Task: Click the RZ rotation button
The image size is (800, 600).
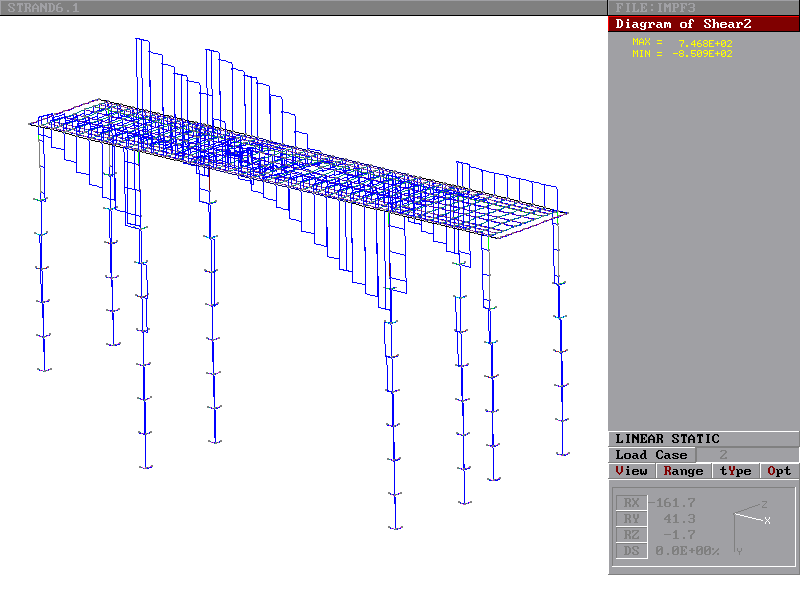Action: click(x=631, y=535)
